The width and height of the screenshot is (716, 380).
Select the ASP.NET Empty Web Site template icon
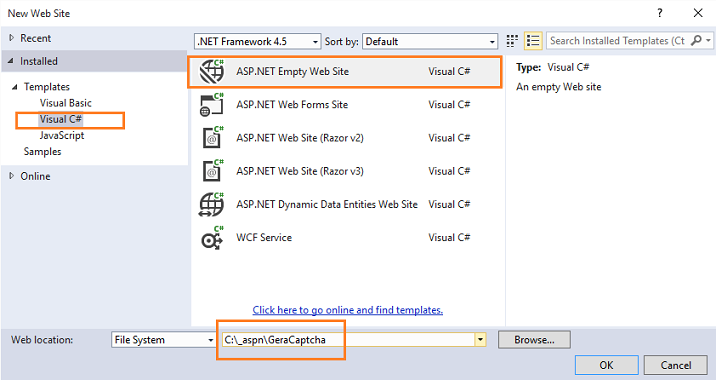[212, 71]
